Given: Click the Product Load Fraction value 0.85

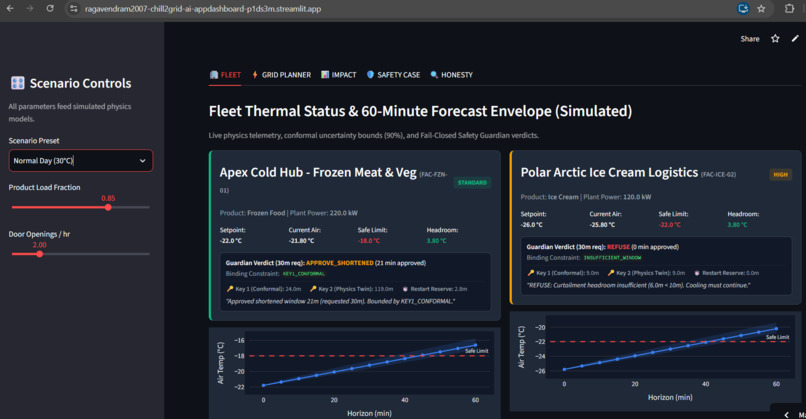Looking at the screenshot, I should pos(108,198).
